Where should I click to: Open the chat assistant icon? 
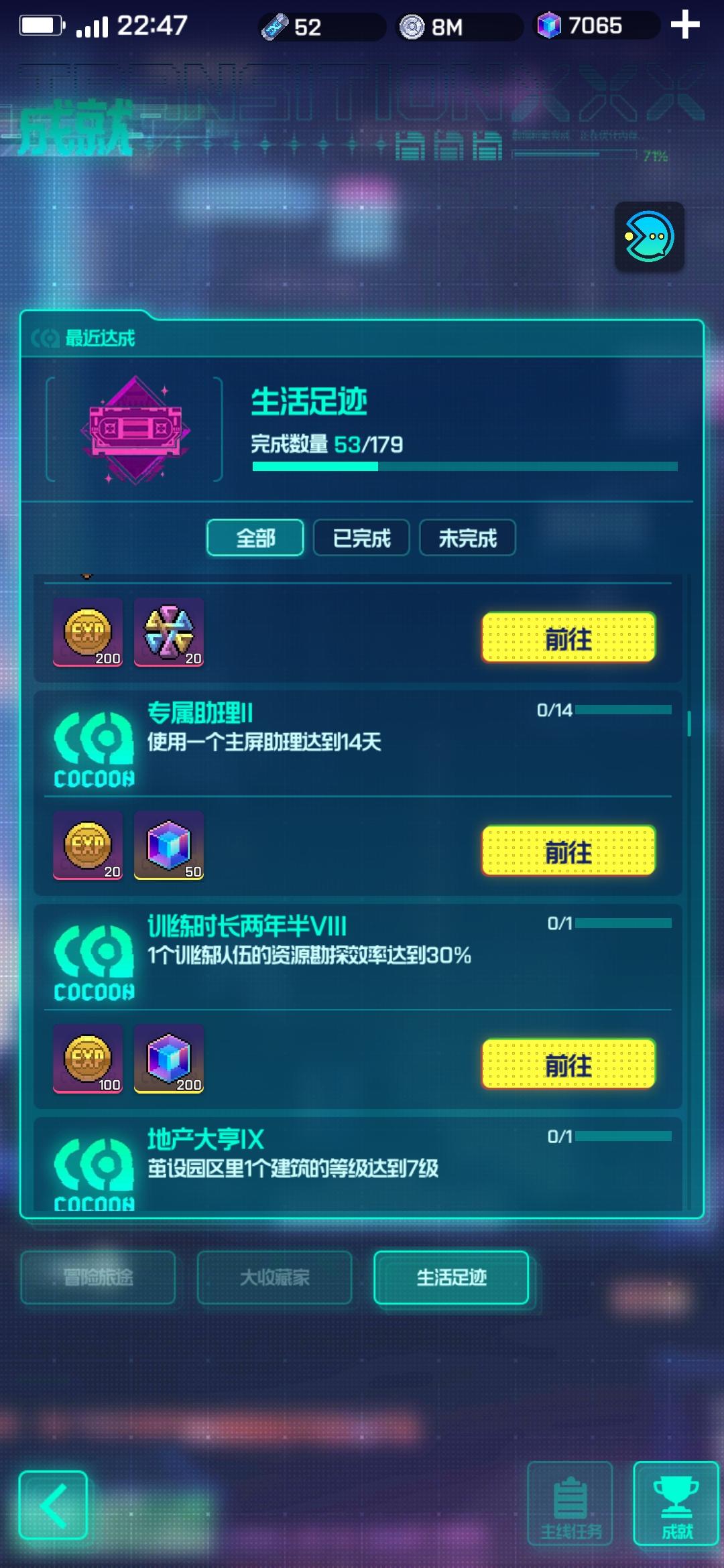pyautogui.click(x=650, y=237)
